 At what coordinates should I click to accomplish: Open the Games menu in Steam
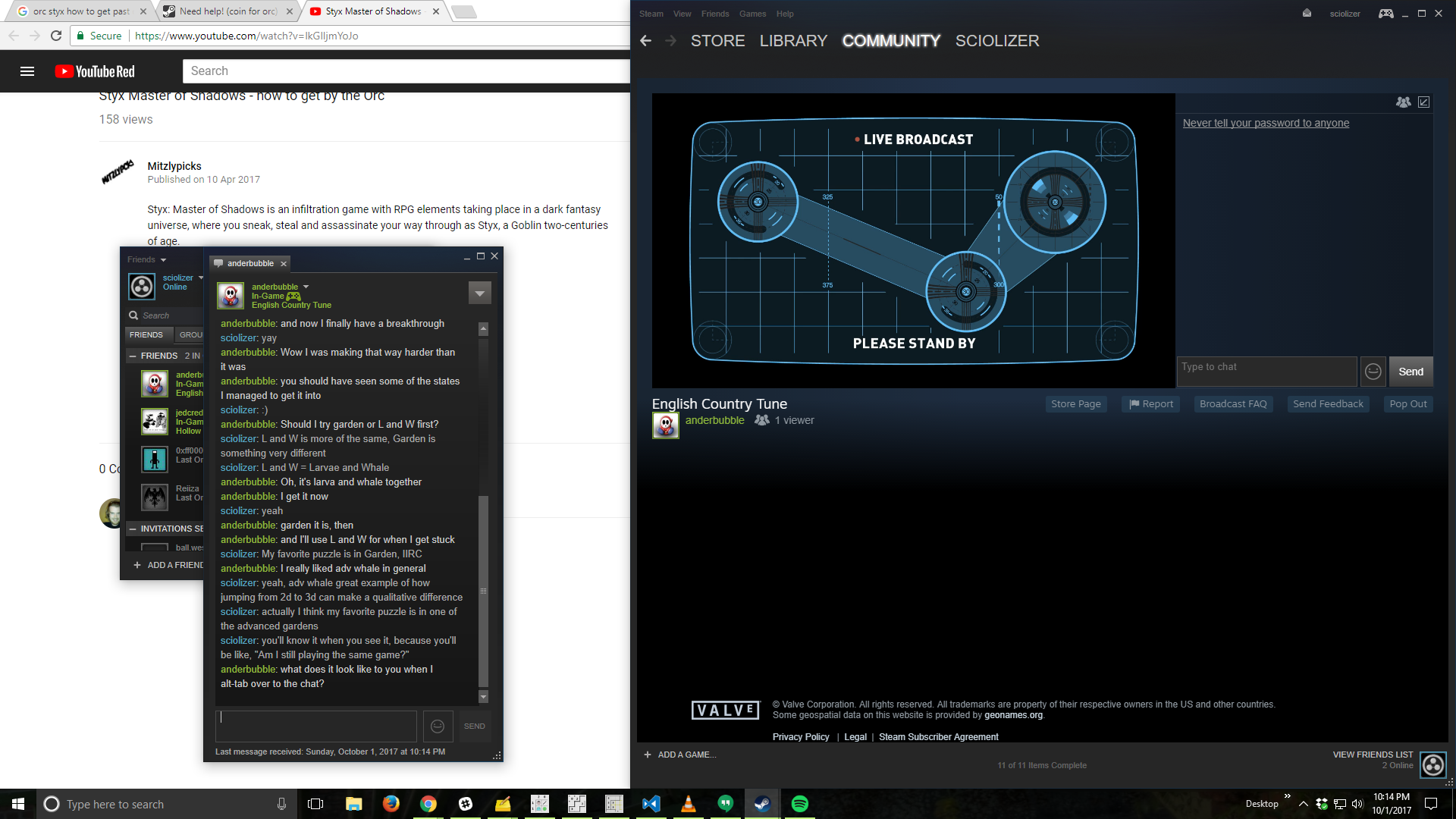(x=752, y=14)
